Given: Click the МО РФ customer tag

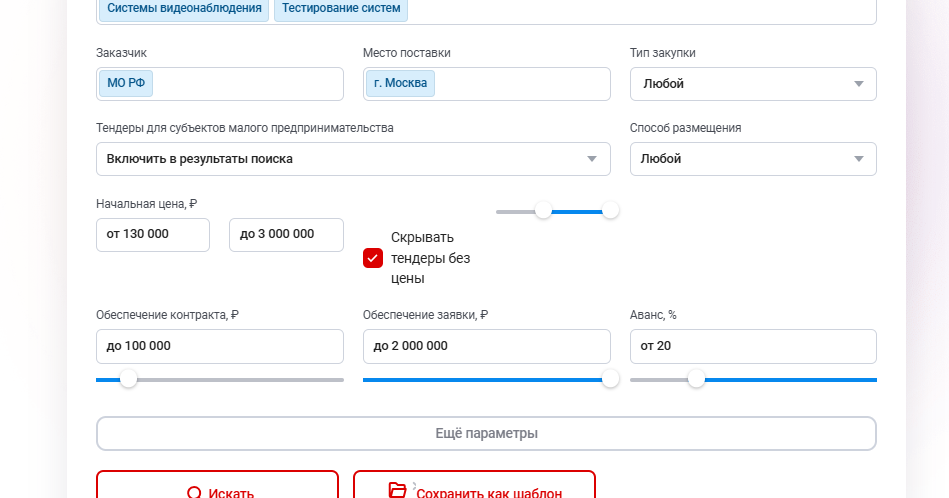Looking at the screenshot, I should 126,83.
